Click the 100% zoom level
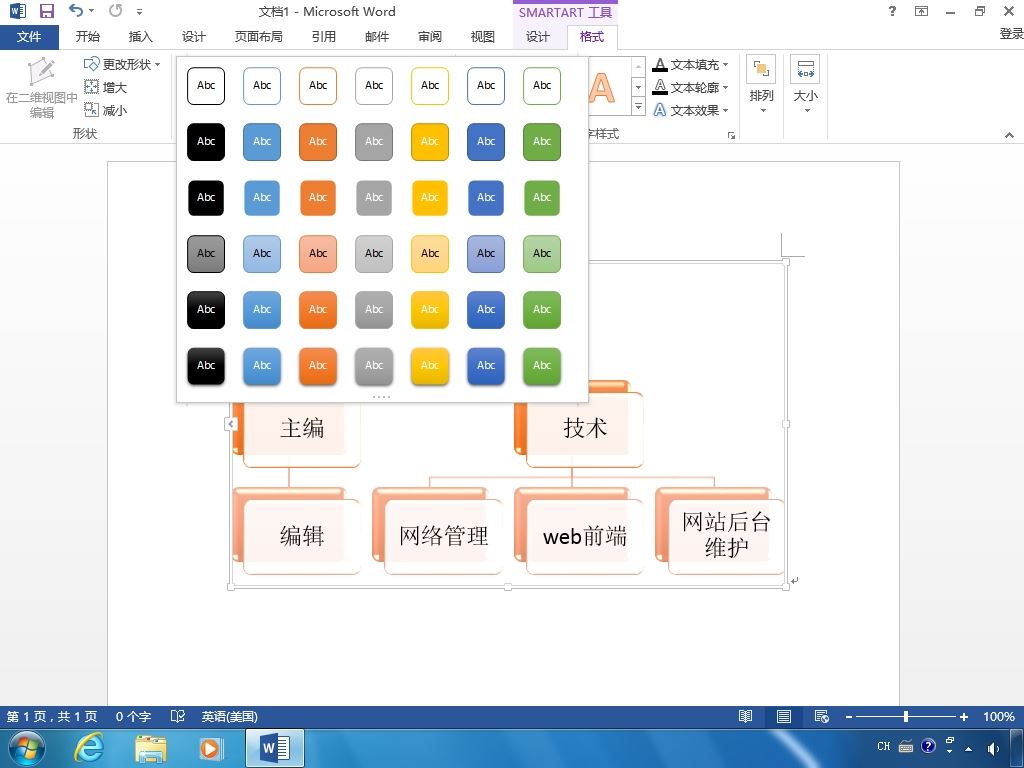The image size is (1024, 768). tap(999, 716)
